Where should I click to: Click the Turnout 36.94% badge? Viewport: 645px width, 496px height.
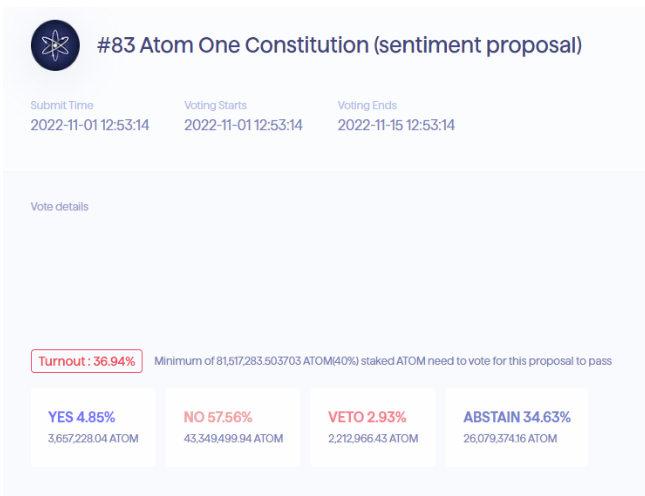(x=87, y=361)
